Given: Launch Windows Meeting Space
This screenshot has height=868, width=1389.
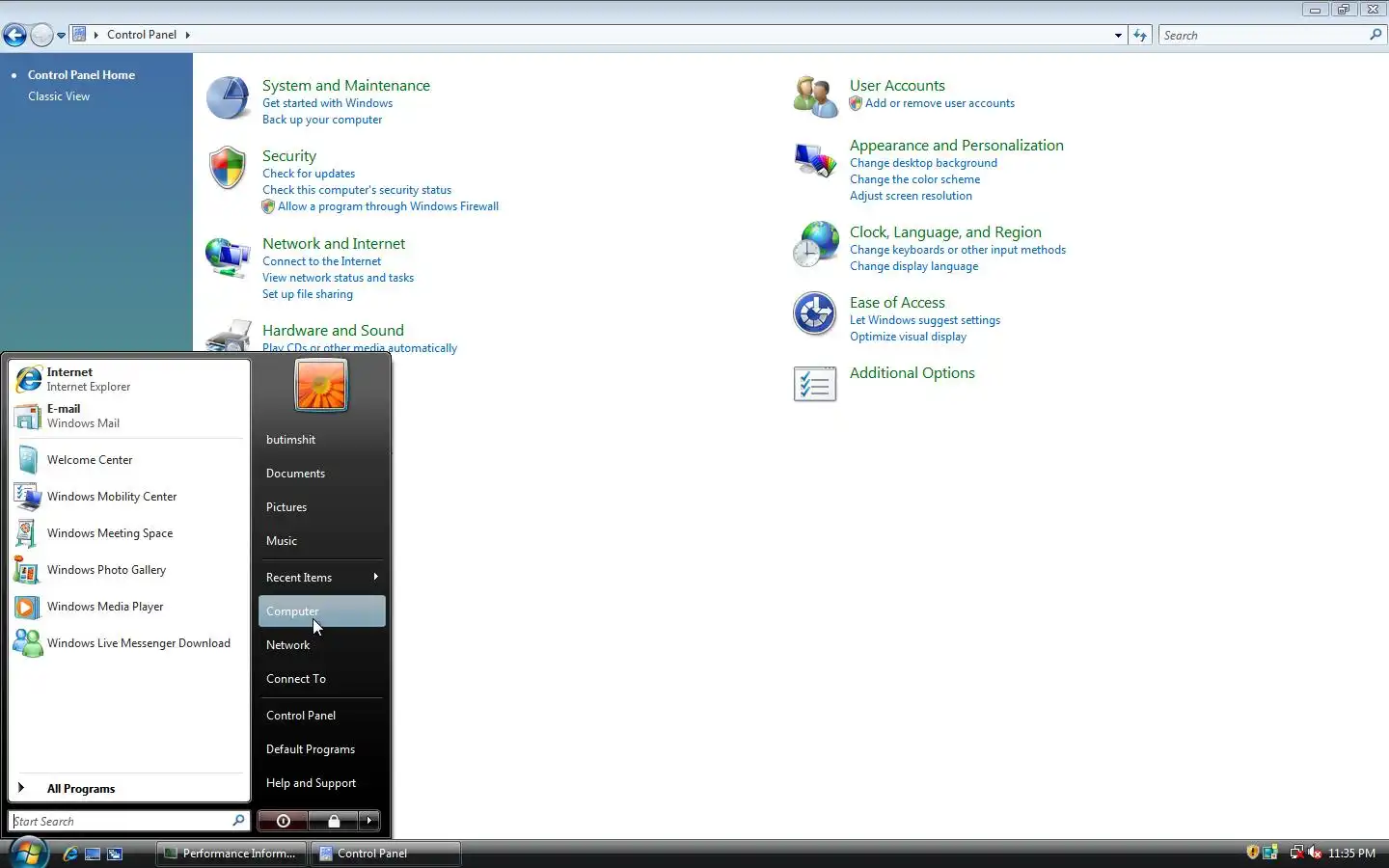Looking at the screenshot, I should (x=129, y=533).
